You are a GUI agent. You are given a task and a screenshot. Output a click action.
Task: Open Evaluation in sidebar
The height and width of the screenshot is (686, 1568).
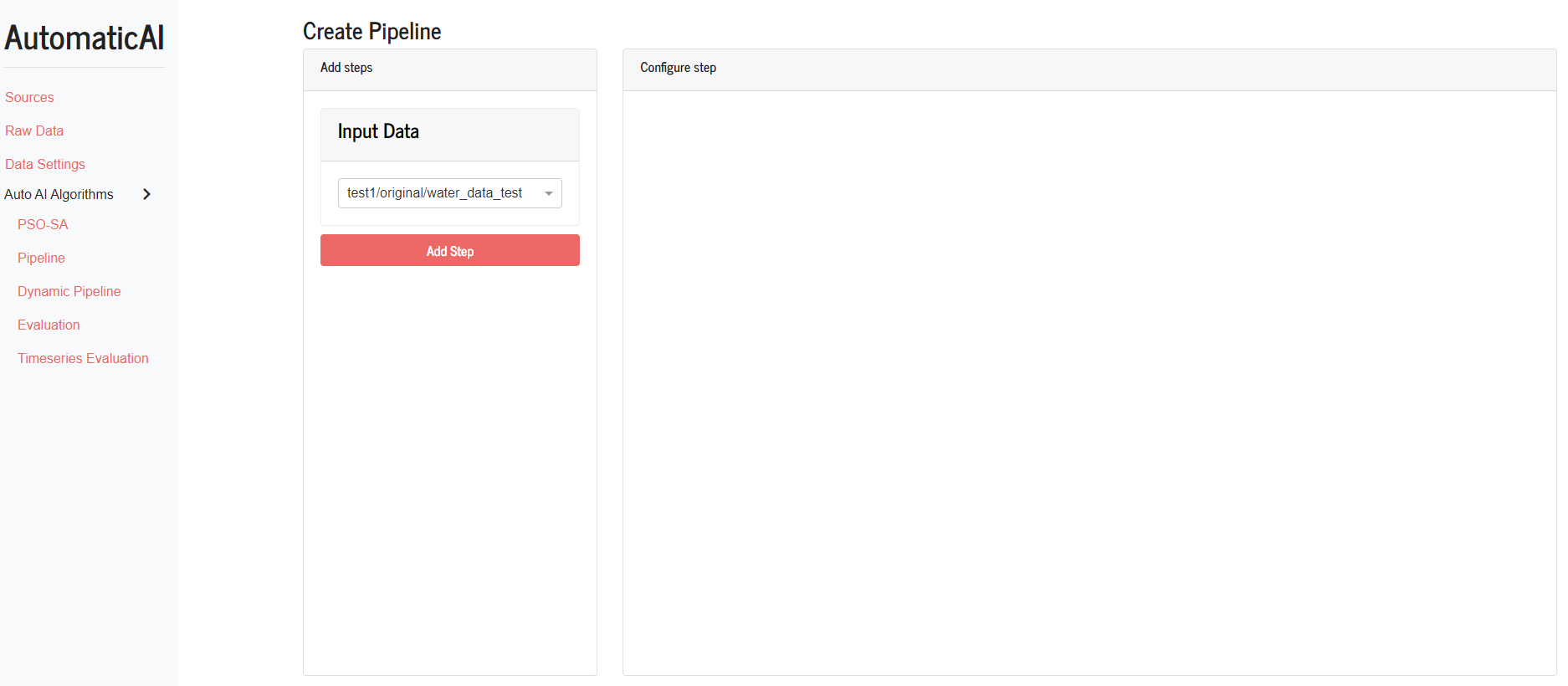point(49,325)
